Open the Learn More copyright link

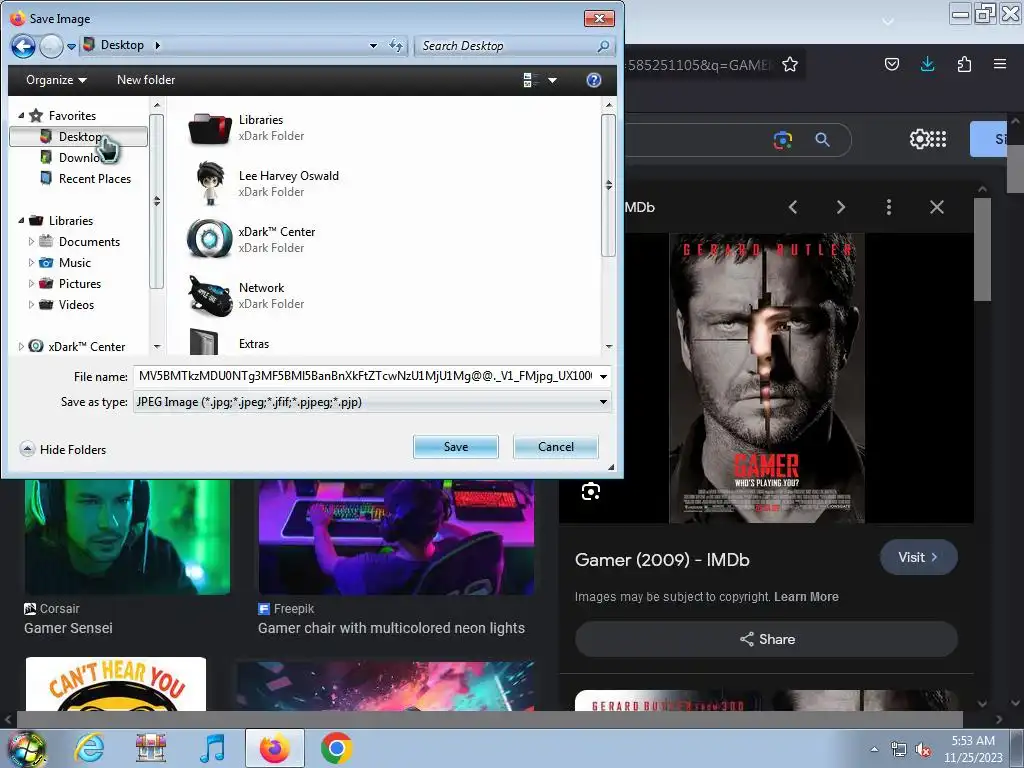coord(806,596)
